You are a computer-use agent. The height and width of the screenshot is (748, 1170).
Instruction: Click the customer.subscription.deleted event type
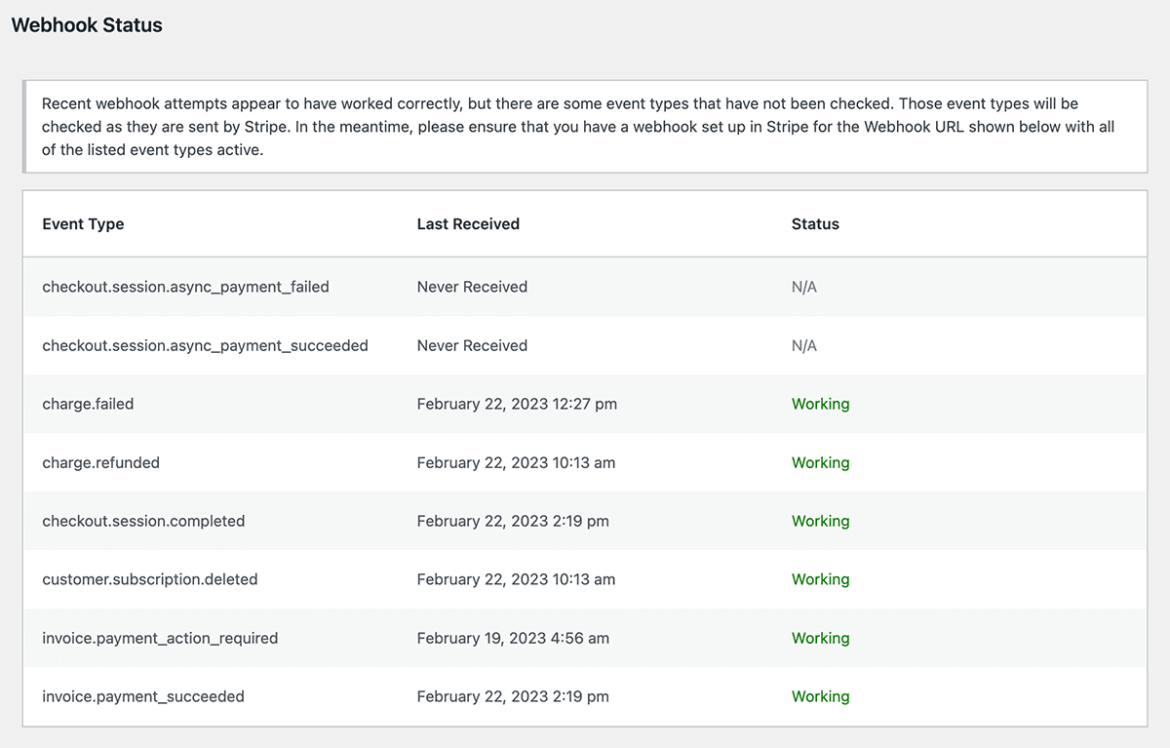click(x=150, y=579)
